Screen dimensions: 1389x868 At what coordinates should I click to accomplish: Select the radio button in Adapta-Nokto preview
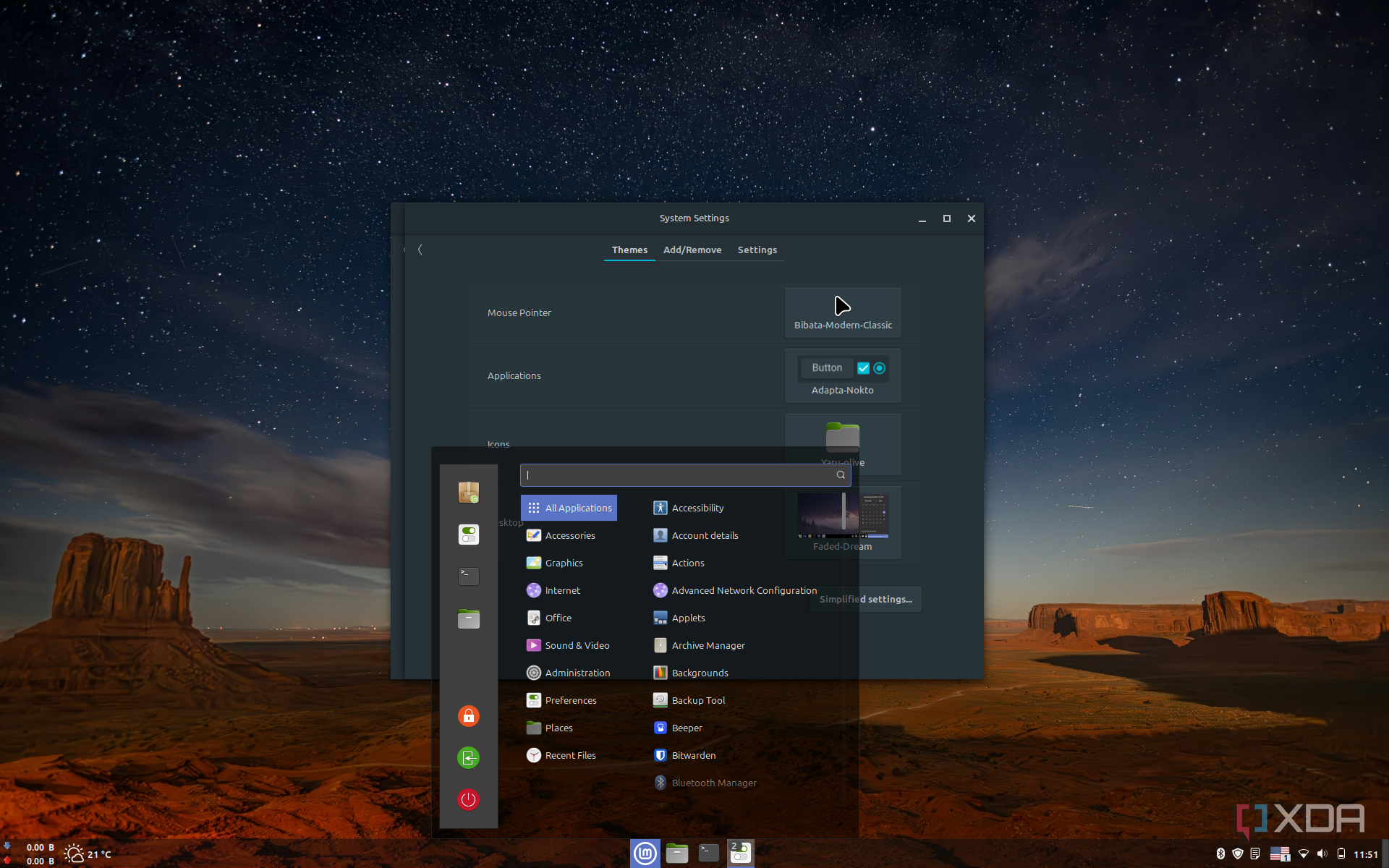point(880,368)
